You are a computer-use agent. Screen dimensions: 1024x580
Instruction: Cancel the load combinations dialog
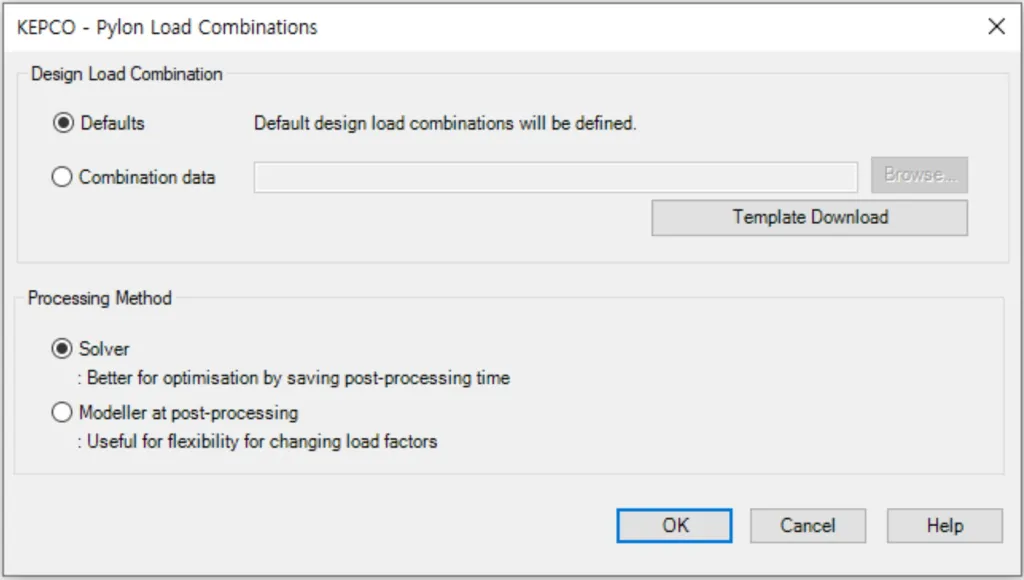click(807, 525)
